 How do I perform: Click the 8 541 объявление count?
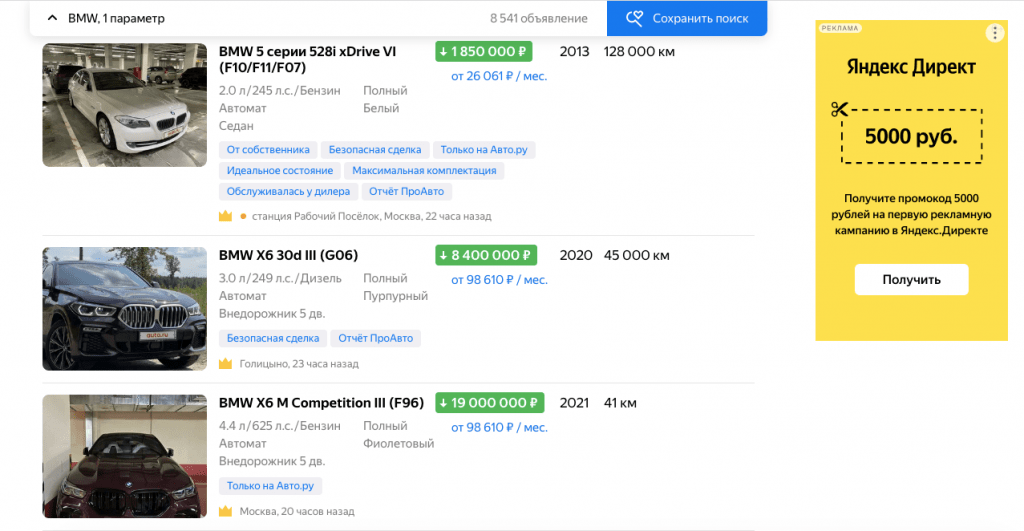(x=539, y=19)
